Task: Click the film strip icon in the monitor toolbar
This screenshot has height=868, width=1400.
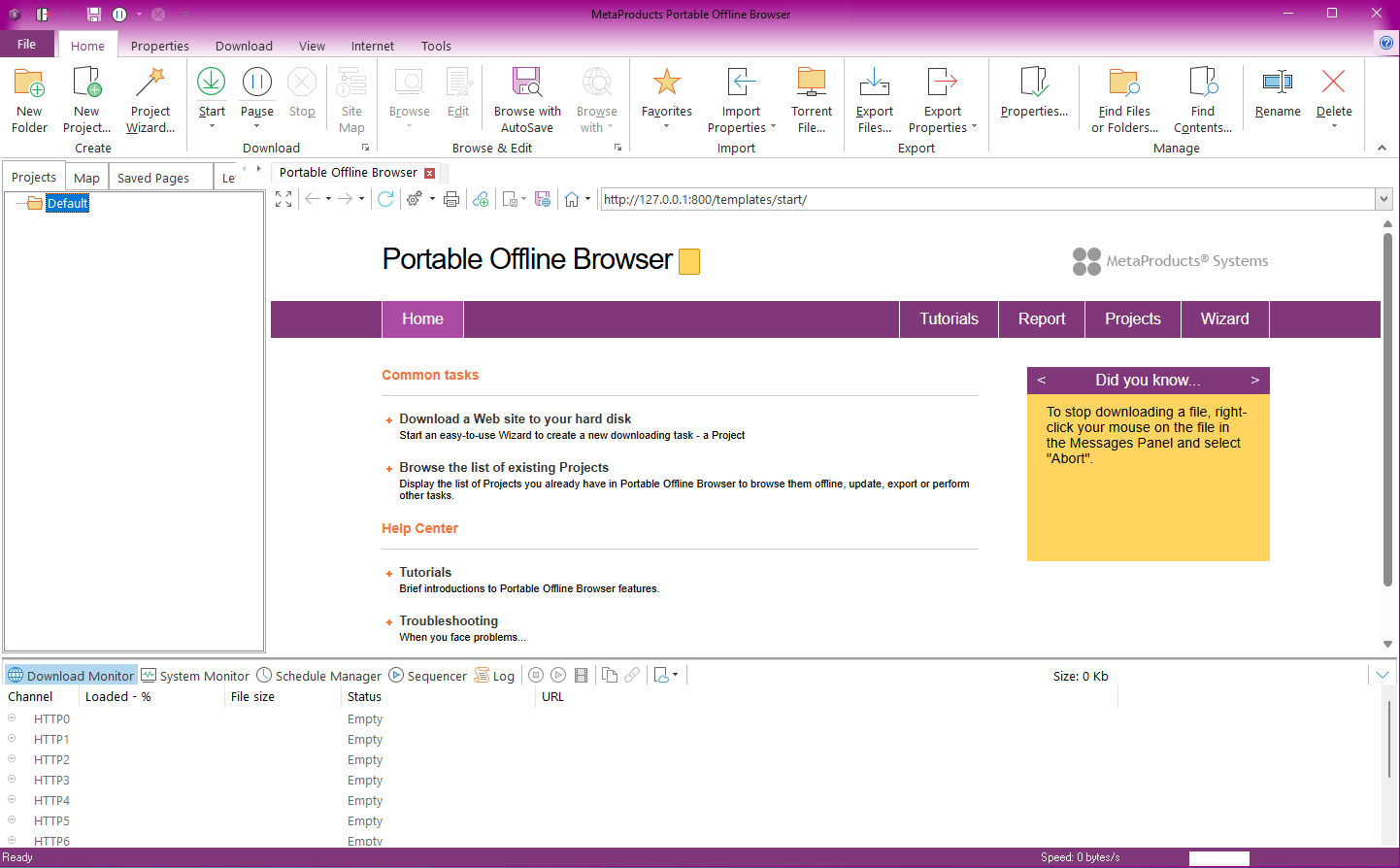Action: 582,675
